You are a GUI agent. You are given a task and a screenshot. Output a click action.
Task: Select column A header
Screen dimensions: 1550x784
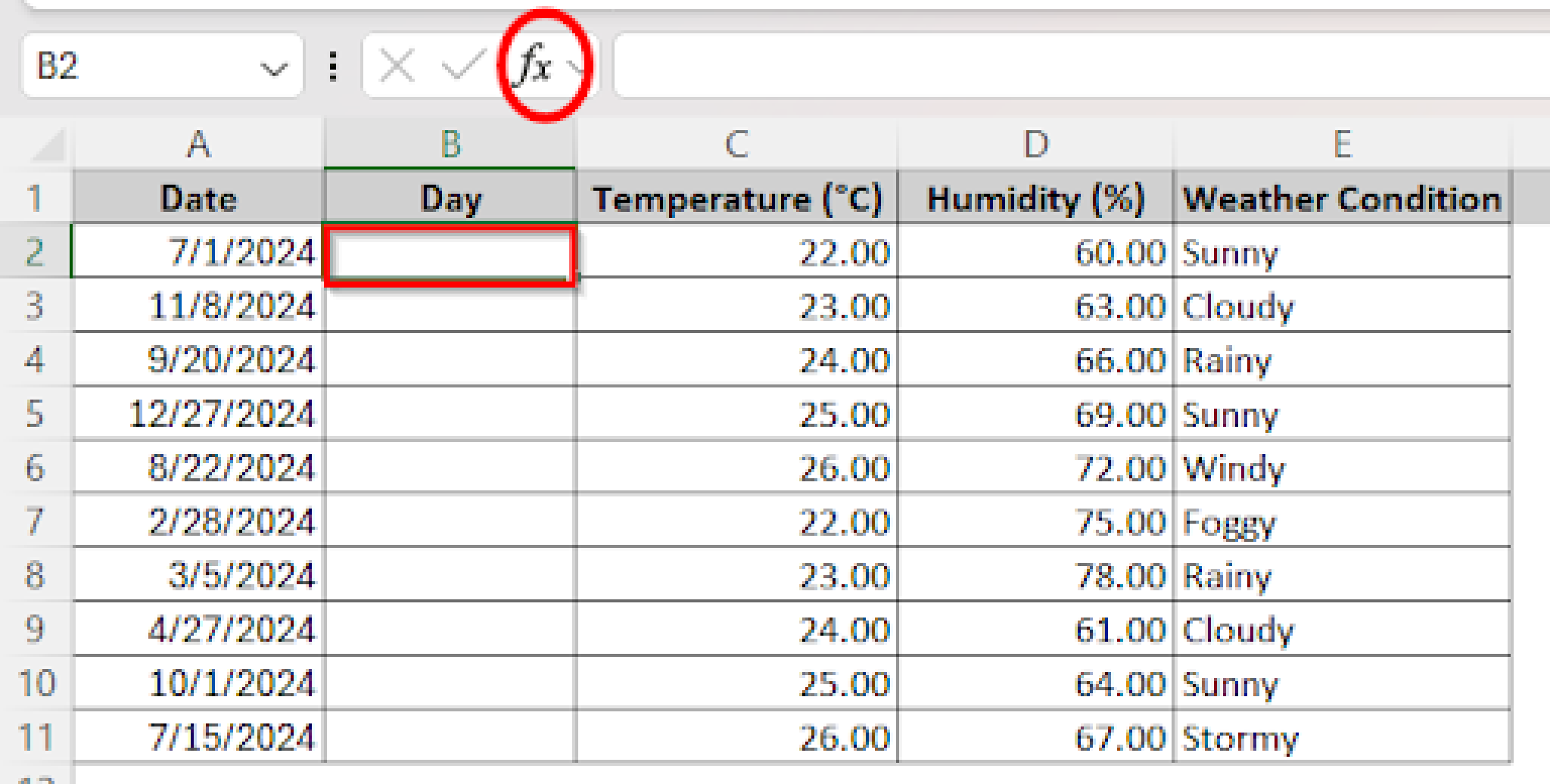point(198,144)
